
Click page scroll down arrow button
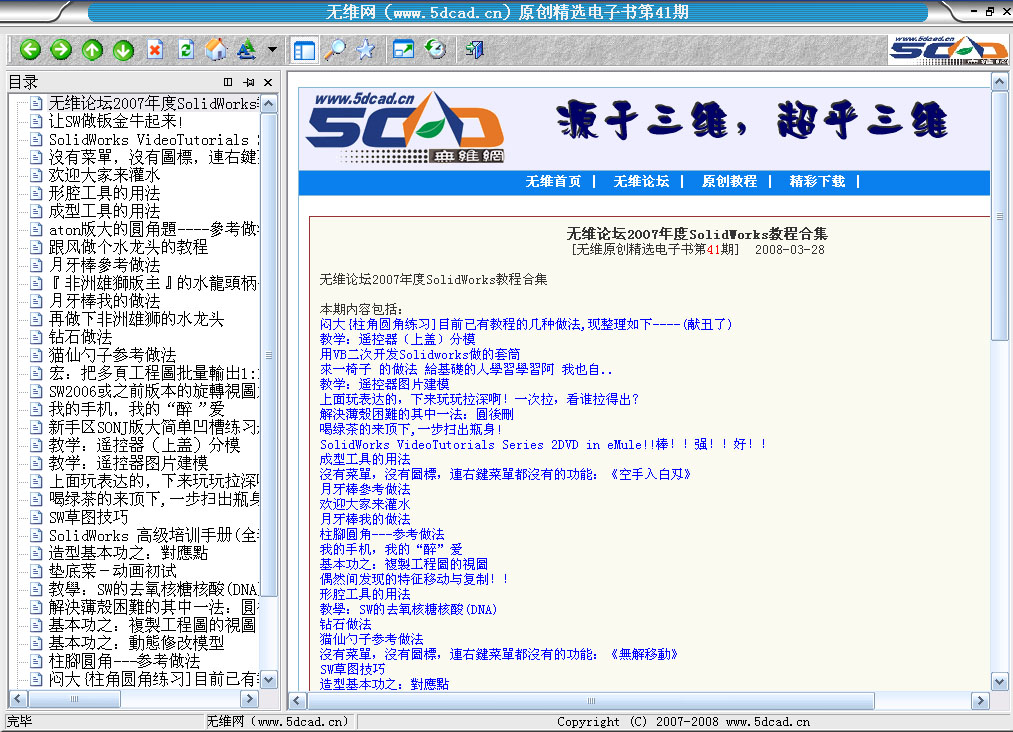click(999, 682)
